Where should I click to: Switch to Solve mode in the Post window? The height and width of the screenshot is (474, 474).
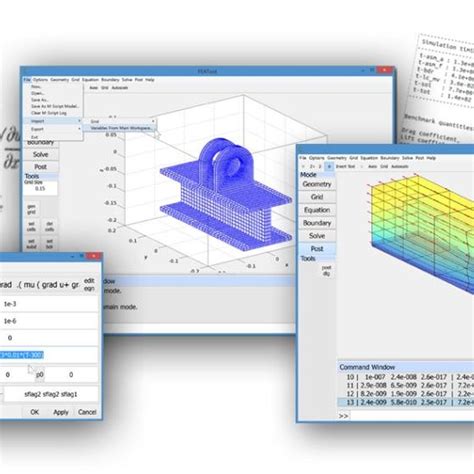tap(317, 236)
